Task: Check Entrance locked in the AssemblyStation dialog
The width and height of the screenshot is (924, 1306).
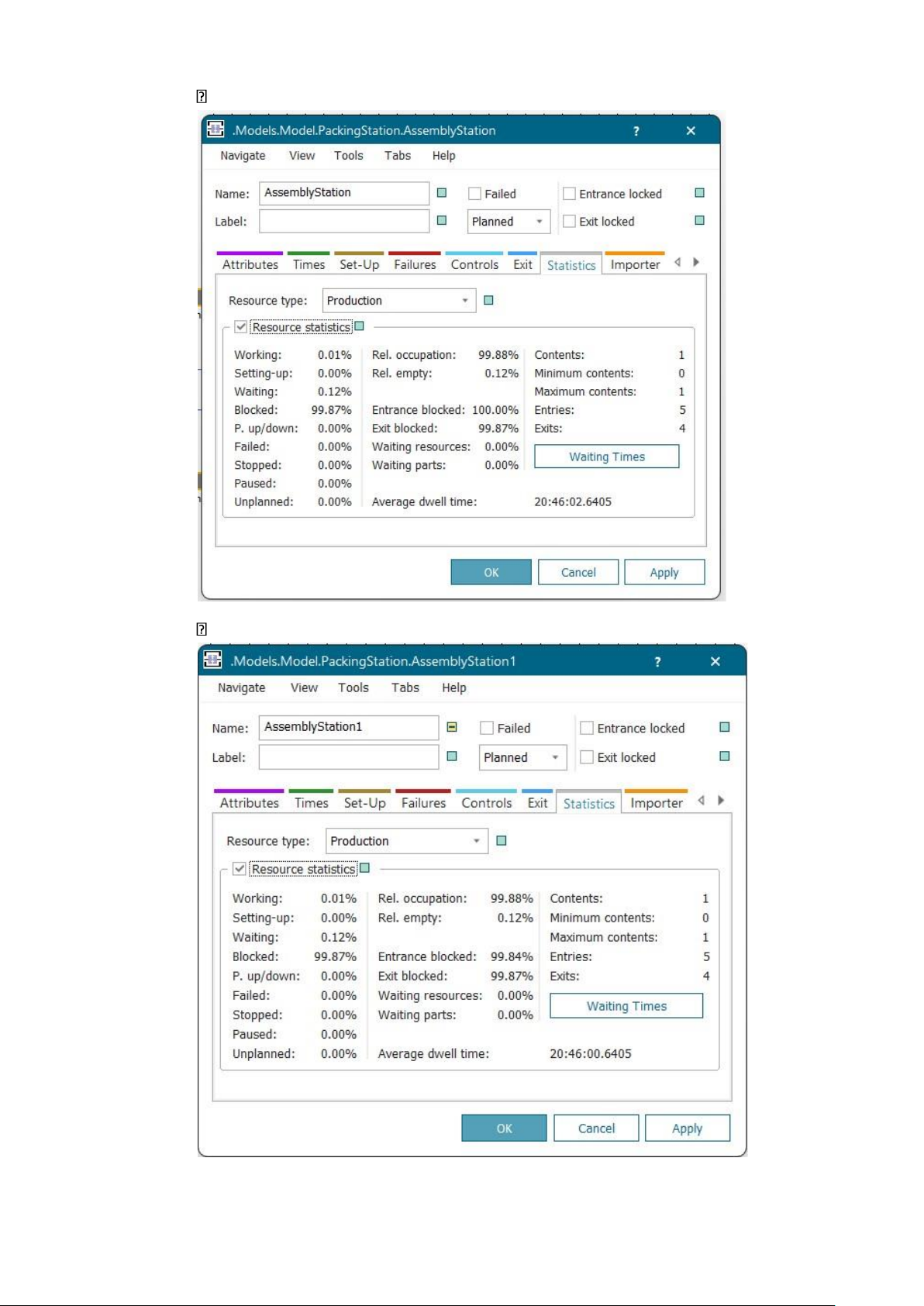Action: click(x=570, y=194)
